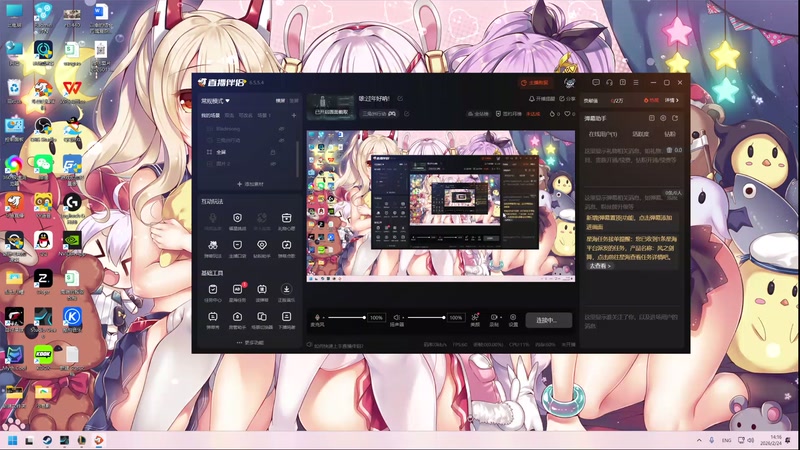Click the 连接中... button

coord(548,320)
